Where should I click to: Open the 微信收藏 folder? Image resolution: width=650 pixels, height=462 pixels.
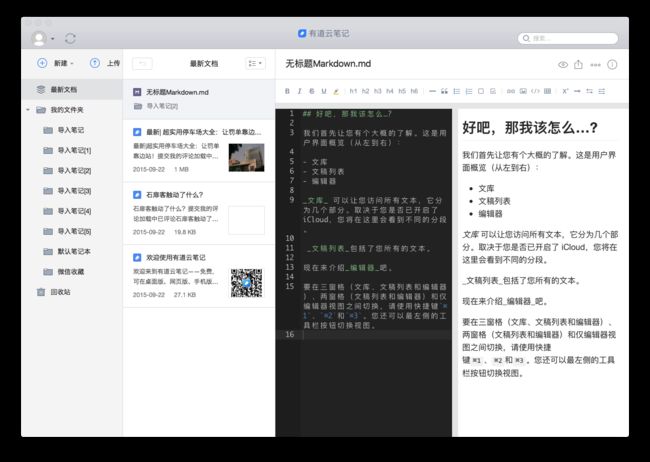tap(72, 272)
